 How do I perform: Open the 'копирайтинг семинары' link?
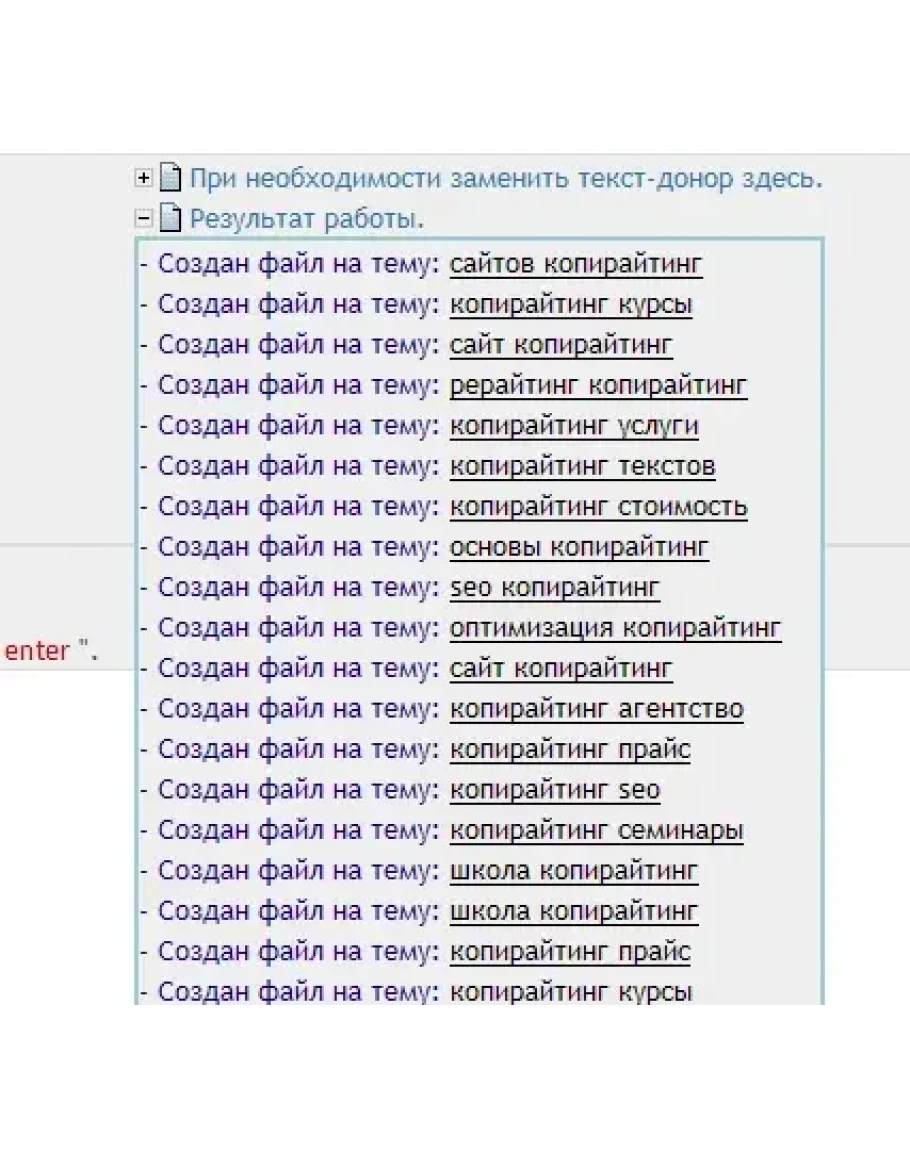(596, 831)
